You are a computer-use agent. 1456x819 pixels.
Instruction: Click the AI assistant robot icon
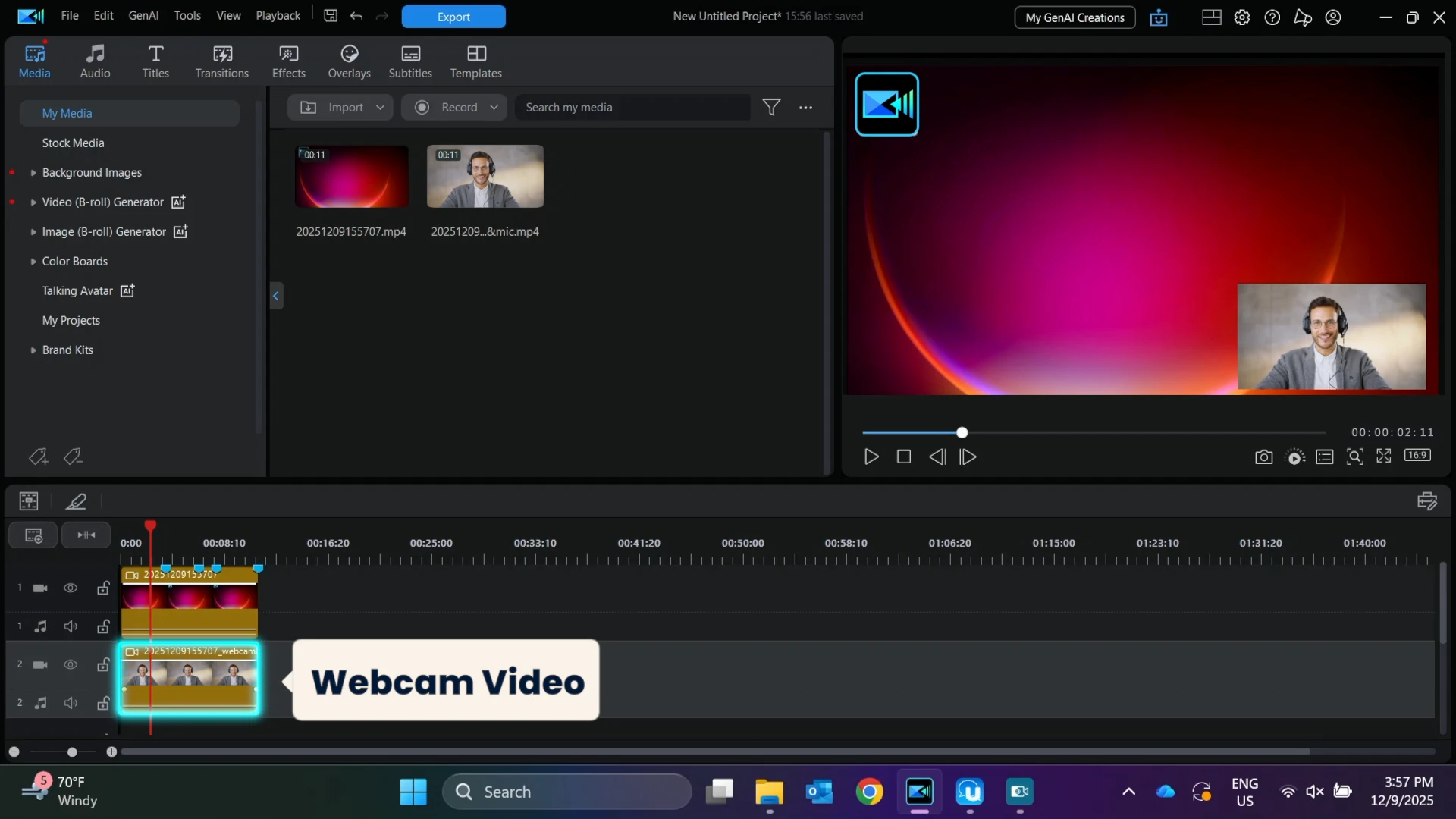[1159, 17]
